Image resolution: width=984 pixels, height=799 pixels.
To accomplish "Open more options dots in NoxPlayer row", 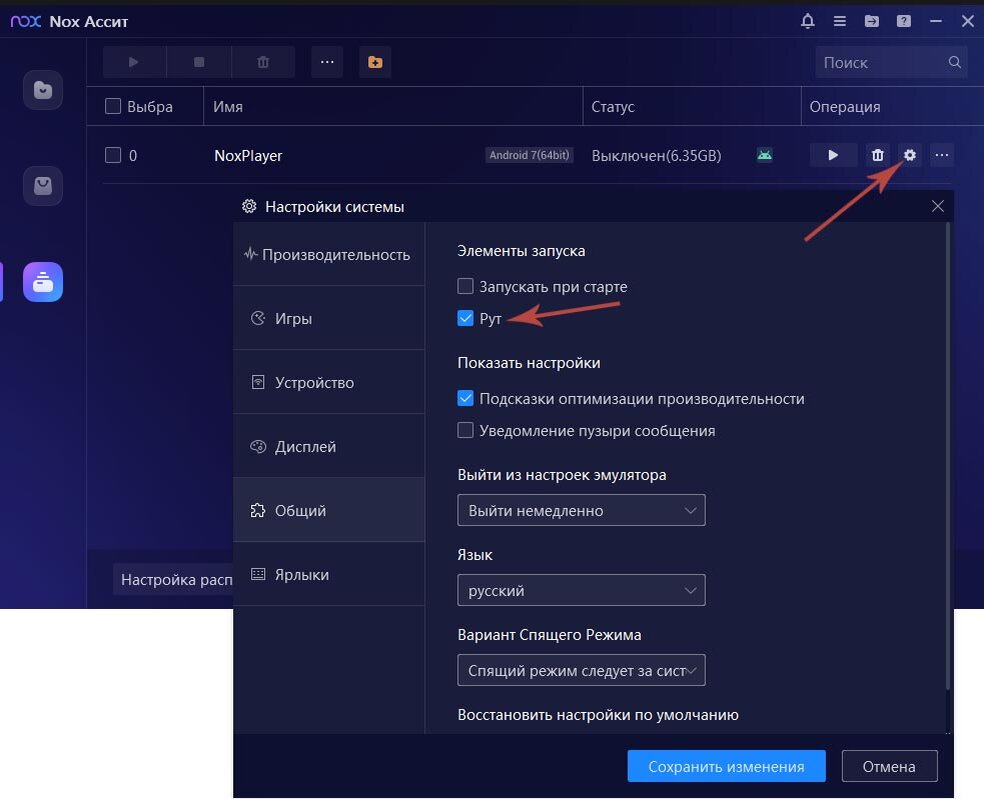I will point(942,155).
